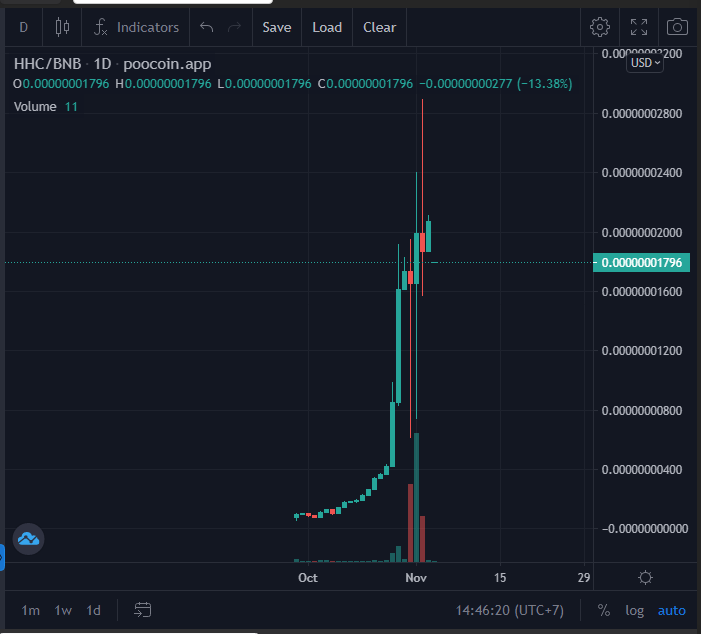Viewport: 701px width, 634px height.
Task: Open the USD currency dropdown
Action: point(645,63)
